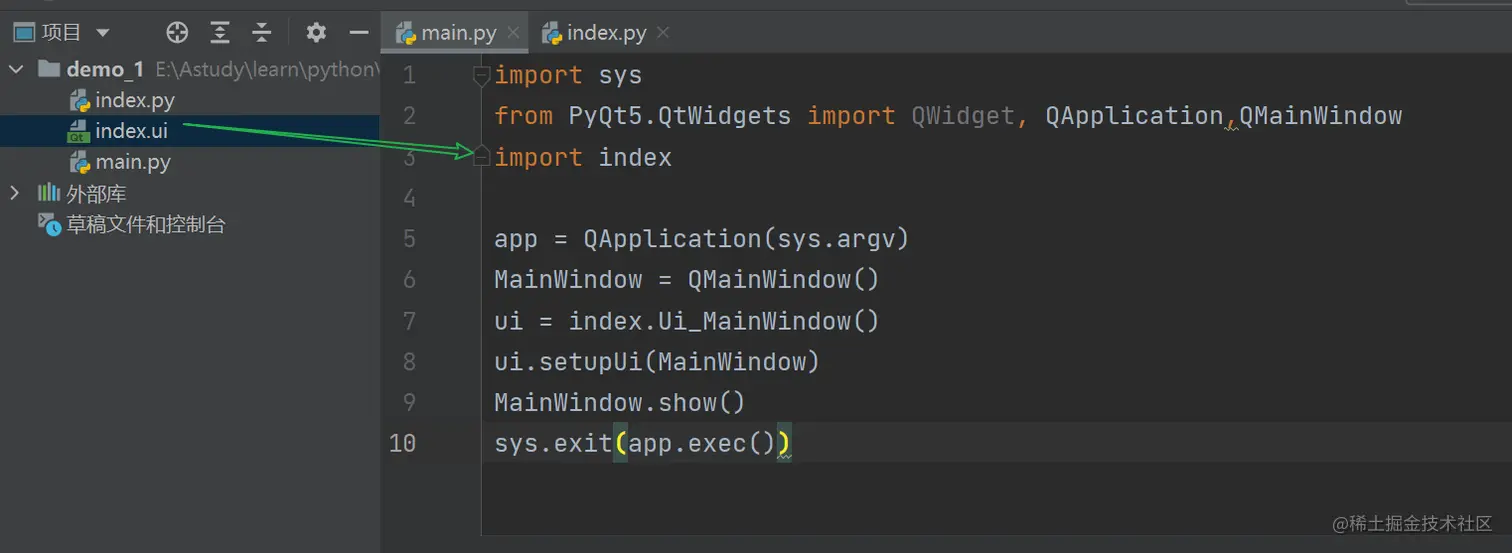Click line number 5 in gutter

[409, 238]
